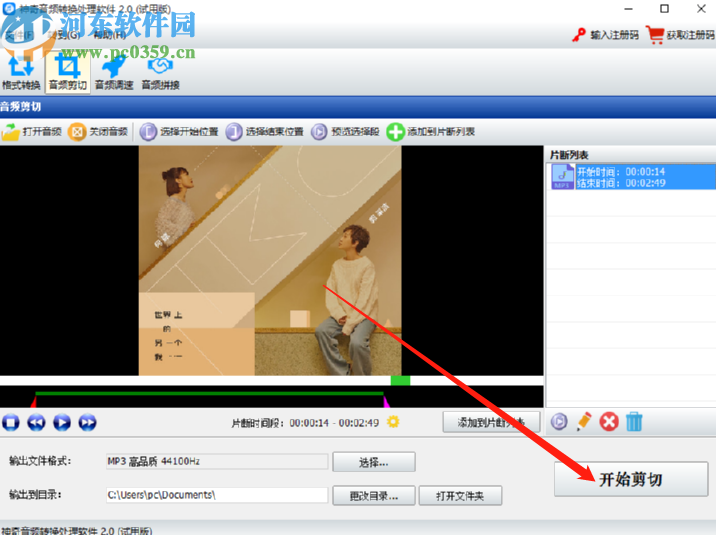Edit the selected clip with the pencil icon
The image size is (716, 535).
point(584,422)
